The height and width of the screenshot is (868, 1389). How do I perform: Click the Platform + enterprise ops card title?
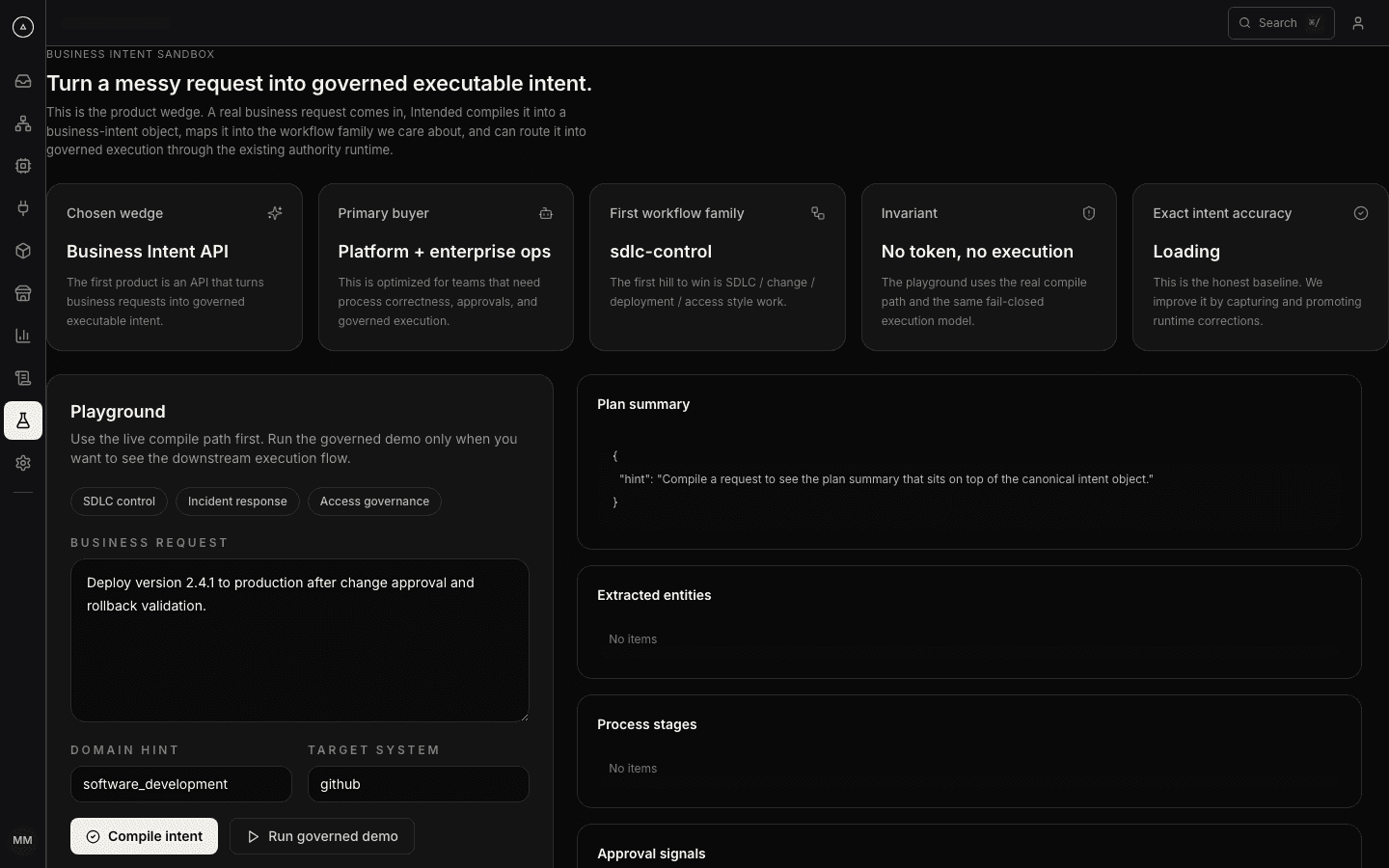pos(445,252)
